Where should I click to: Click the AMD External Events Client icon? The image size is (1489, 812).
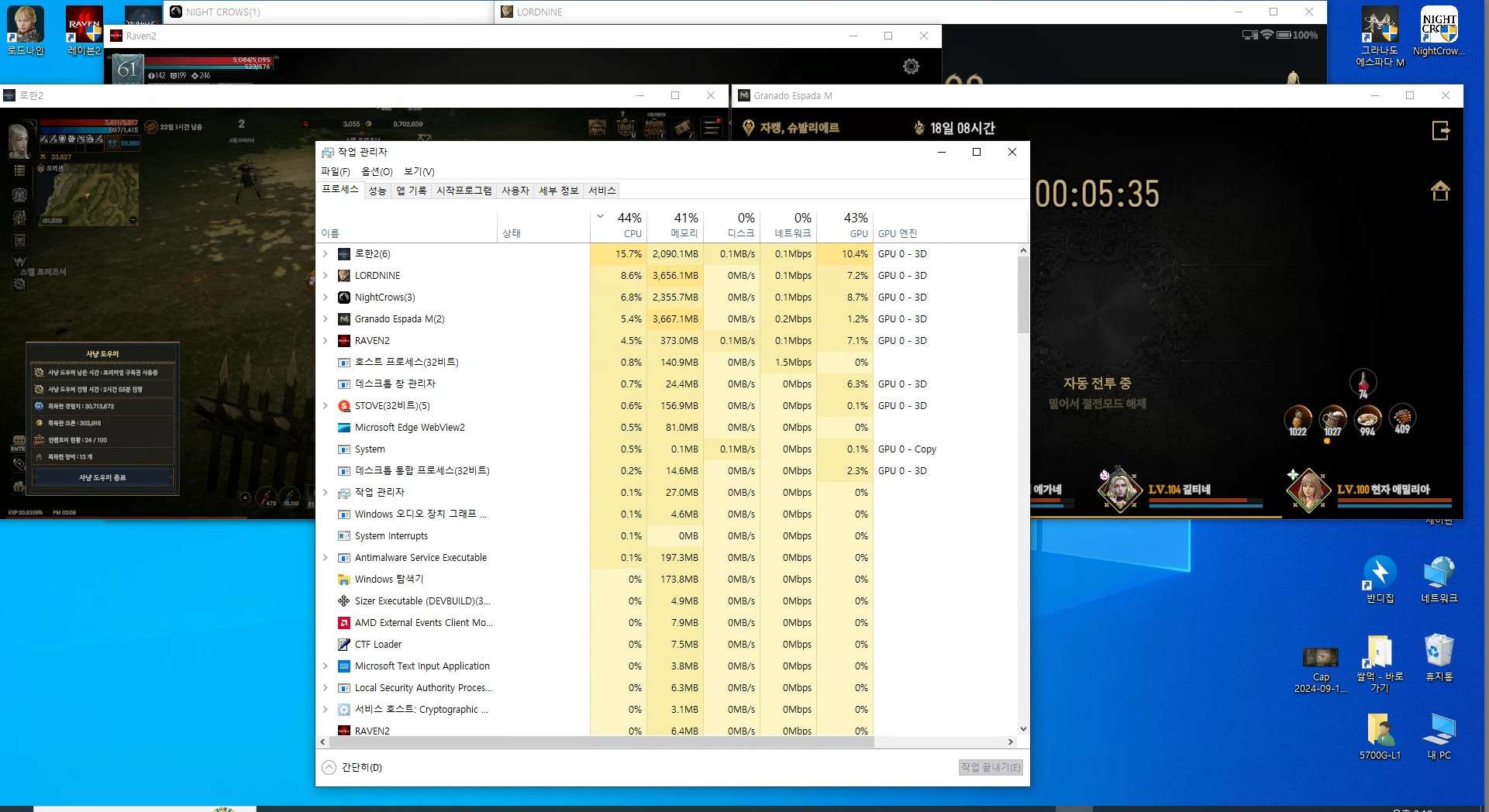[344, 623]
